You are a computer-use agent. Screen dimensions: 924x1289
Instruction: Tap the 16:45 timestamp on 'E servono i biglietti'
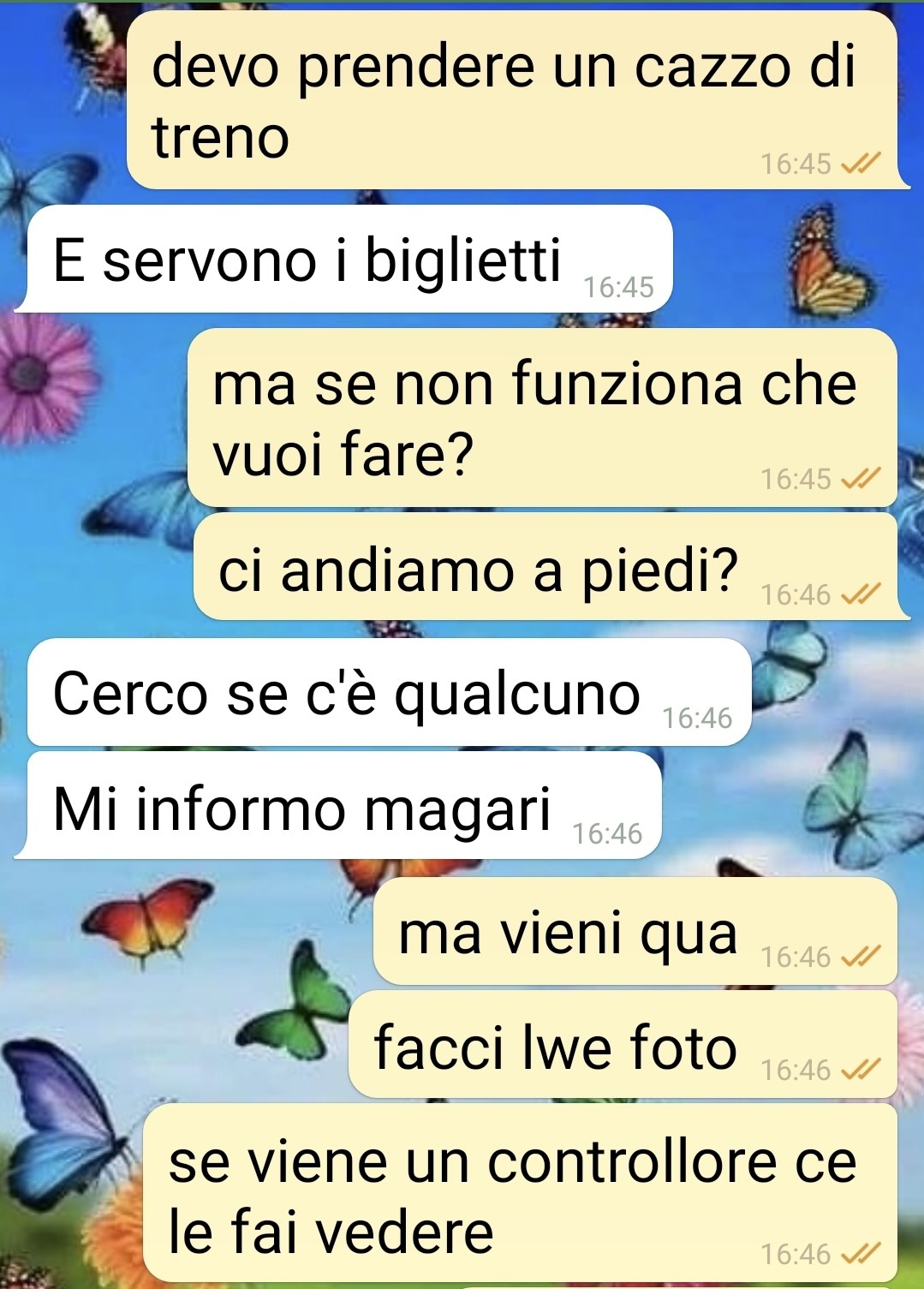(618, 287)
